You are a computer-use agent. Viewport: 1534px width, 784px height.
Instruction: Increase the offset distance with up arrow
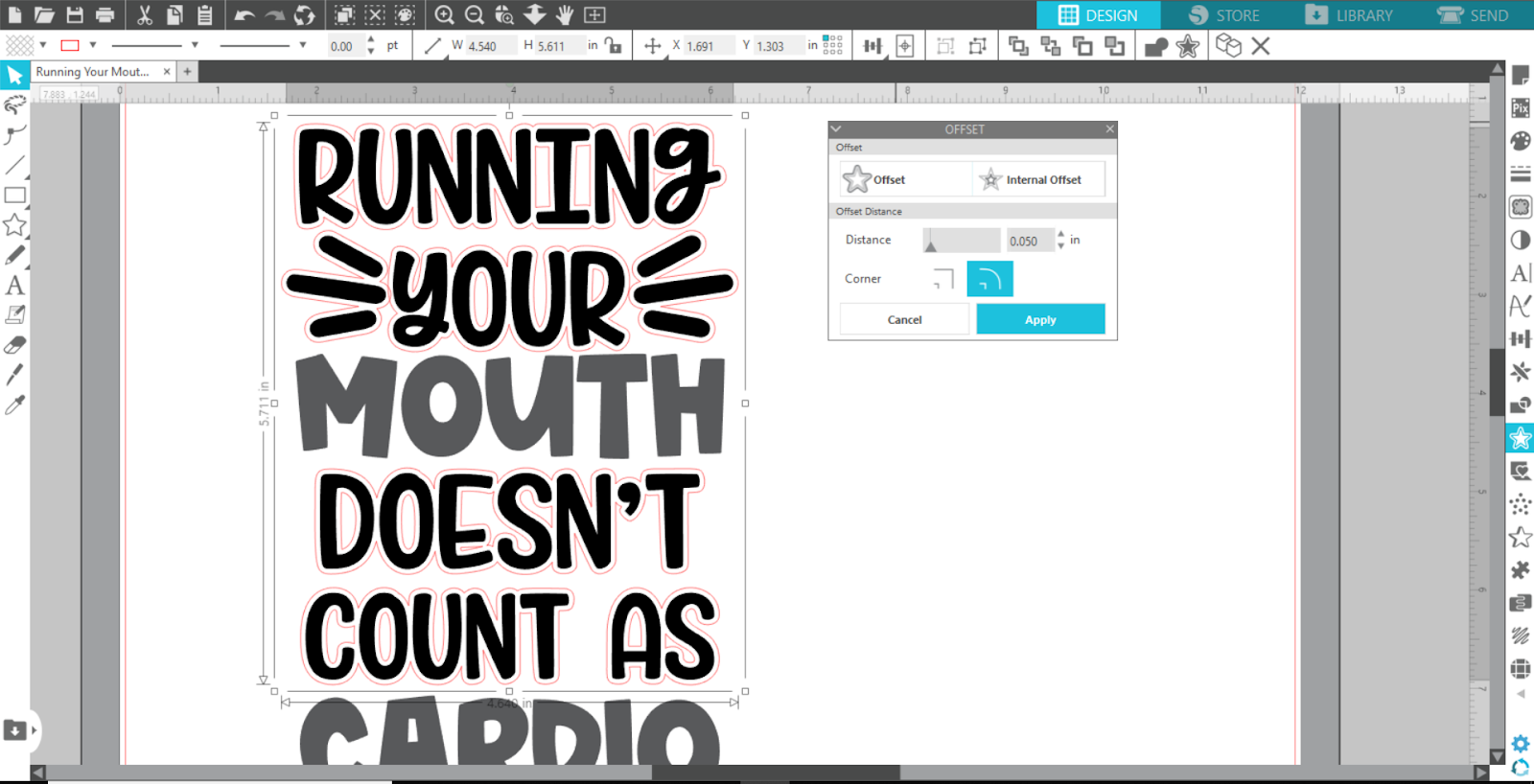[1060, 234]
